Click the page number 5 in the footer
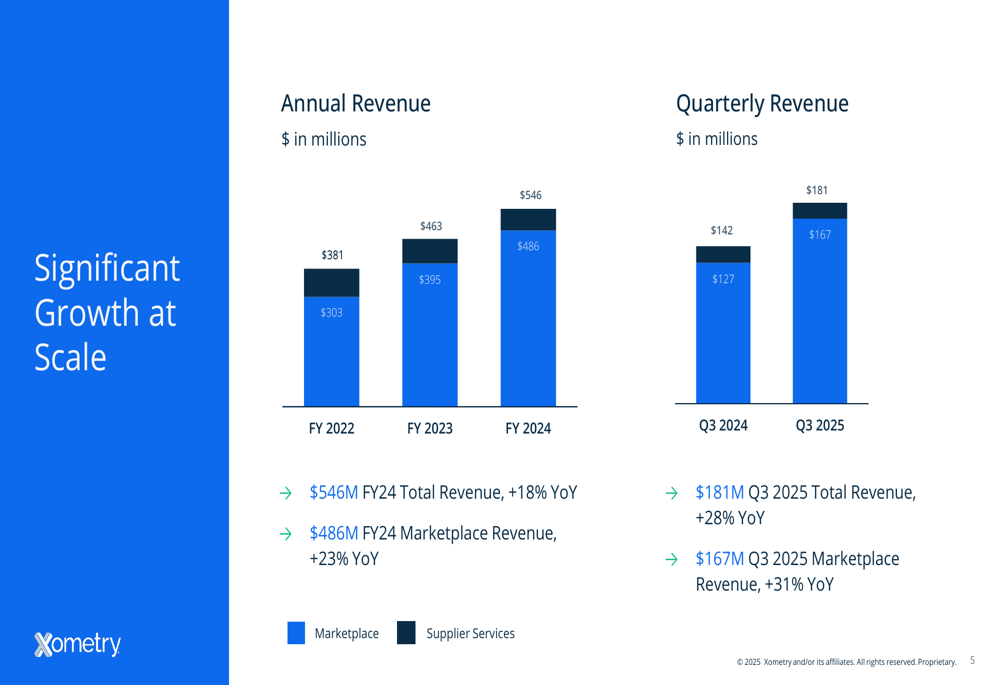This screenshot has width=1000, height=685. (973, 661)
